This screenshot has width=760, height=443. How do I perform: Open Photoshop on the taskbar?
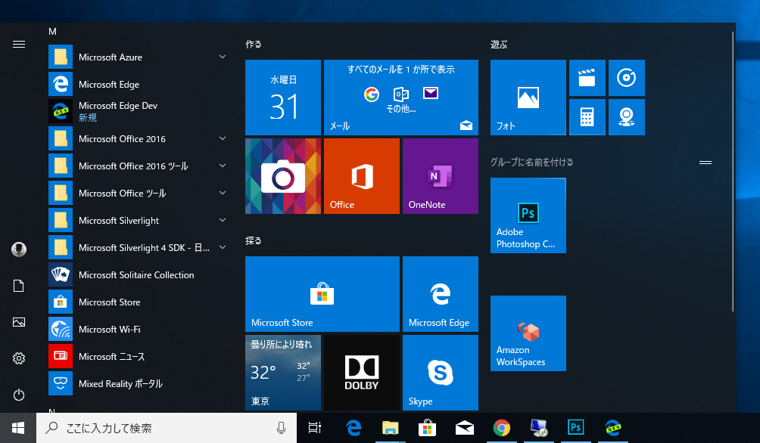(x=575, y=427)
